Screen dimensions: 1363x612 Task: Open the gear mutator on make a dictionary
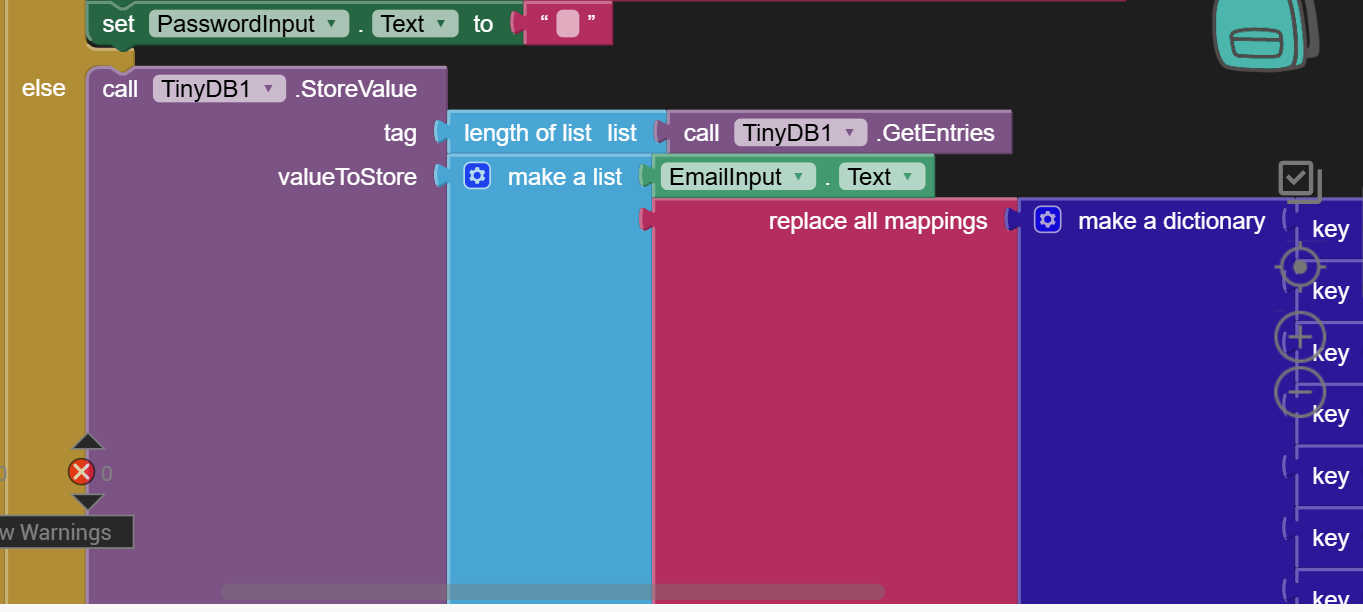click(x=1047, y=220)
